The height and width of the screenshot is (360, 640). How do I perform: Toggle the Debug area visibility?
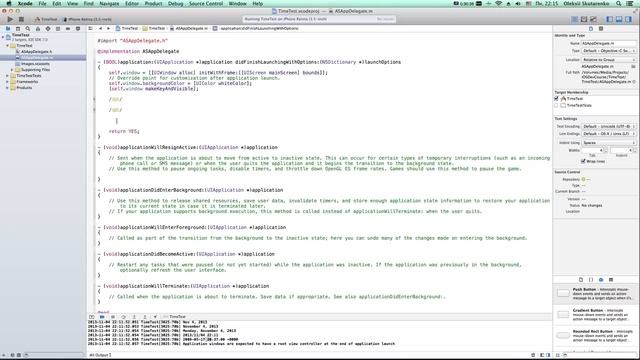(x=619, y=19)
